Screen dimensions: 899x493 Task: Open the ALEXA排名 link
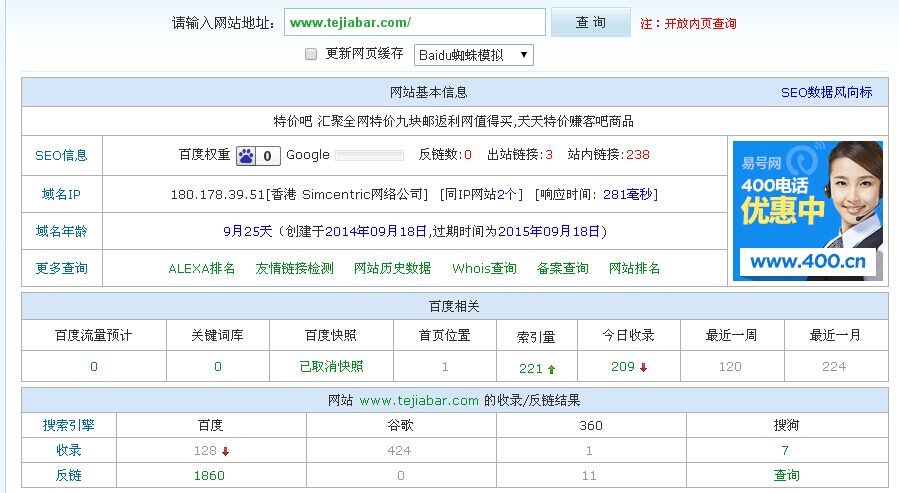pos(202,268)
